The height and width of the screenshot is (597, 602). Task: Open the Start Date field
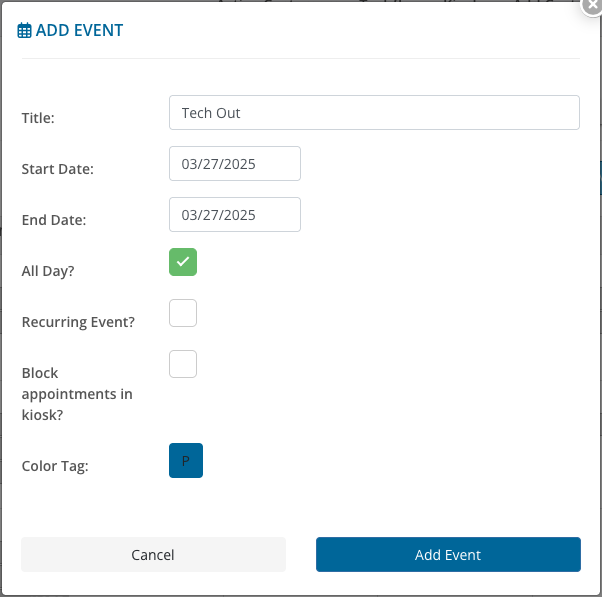[235, 164]
